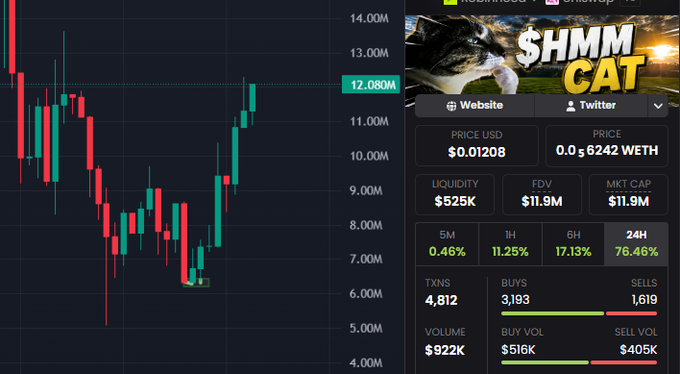Click the PRICE 6242 WETH box

(x=607, y=146)
